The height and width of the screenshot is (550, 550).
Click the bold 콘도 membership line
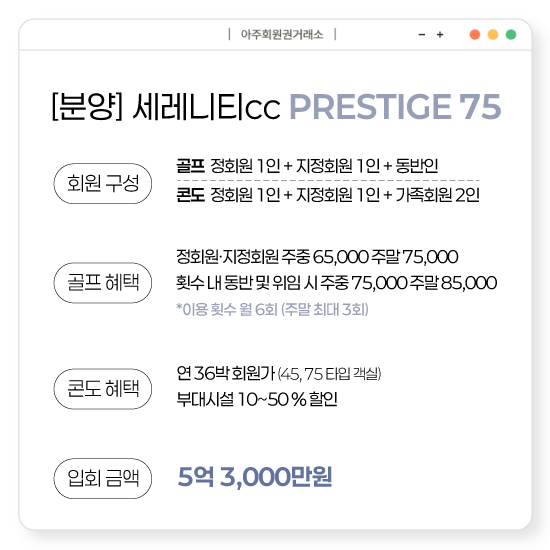click(328, 195)
